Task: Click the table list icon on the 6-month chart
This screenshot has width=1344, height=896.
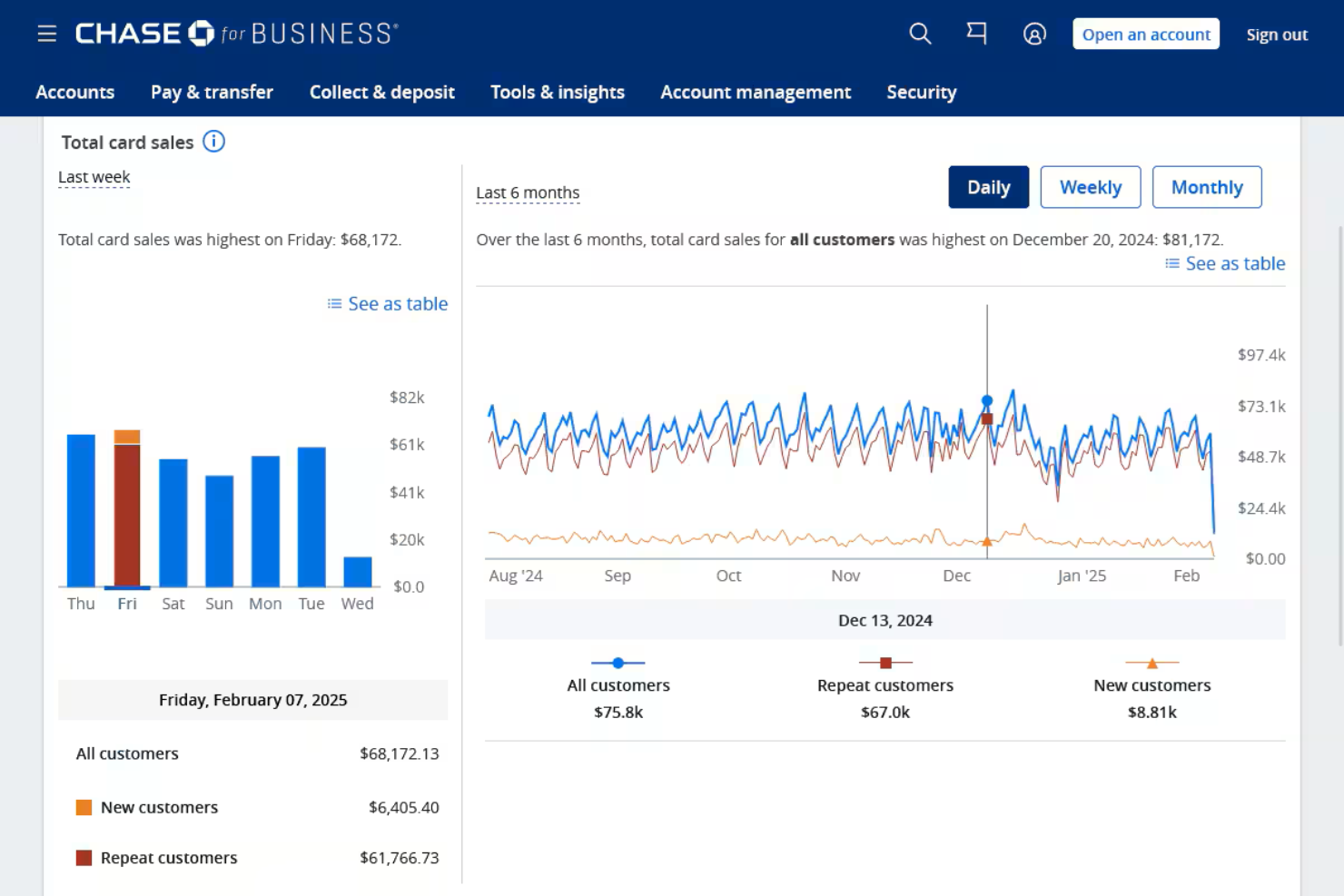Action: tap(1171, 263)
